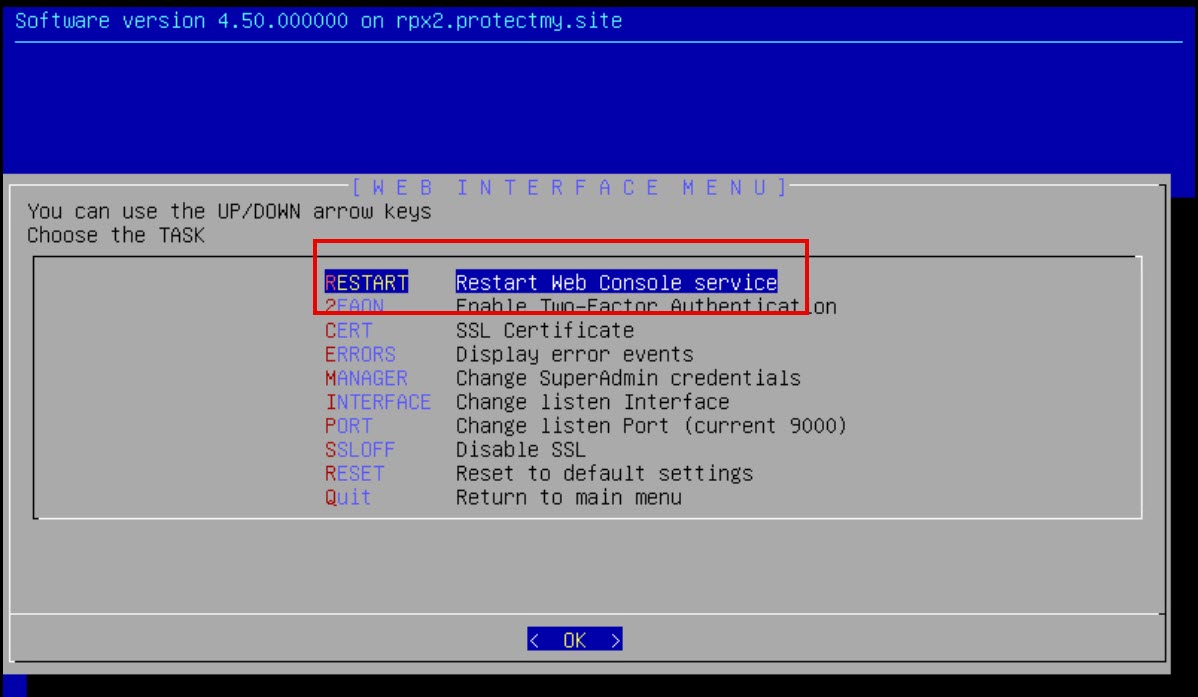Click 'Display error events' description
Image resolution: width=1198 pixels, height=697 pixels.
[574, 355]
